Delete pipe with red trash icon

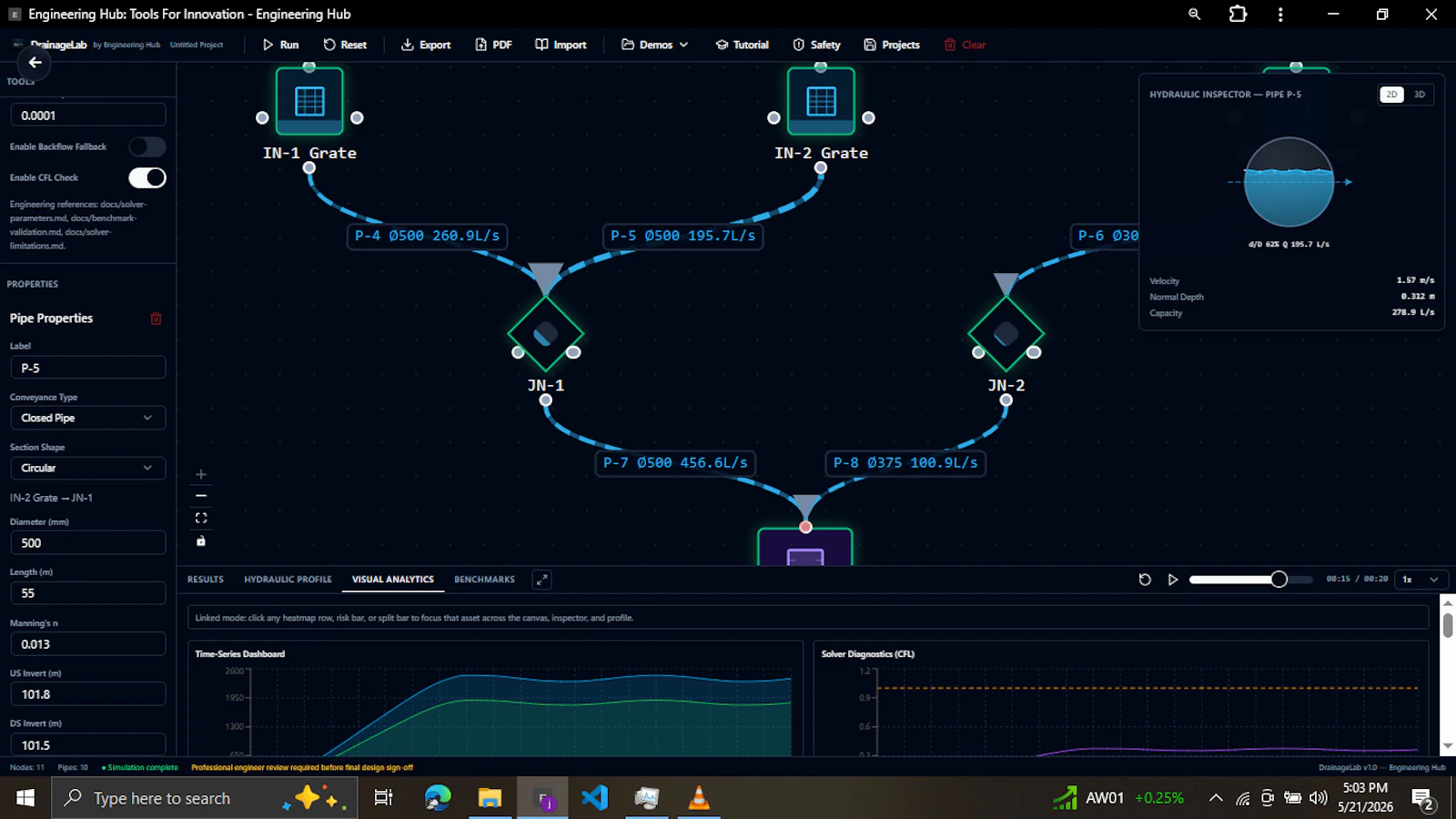156,318
